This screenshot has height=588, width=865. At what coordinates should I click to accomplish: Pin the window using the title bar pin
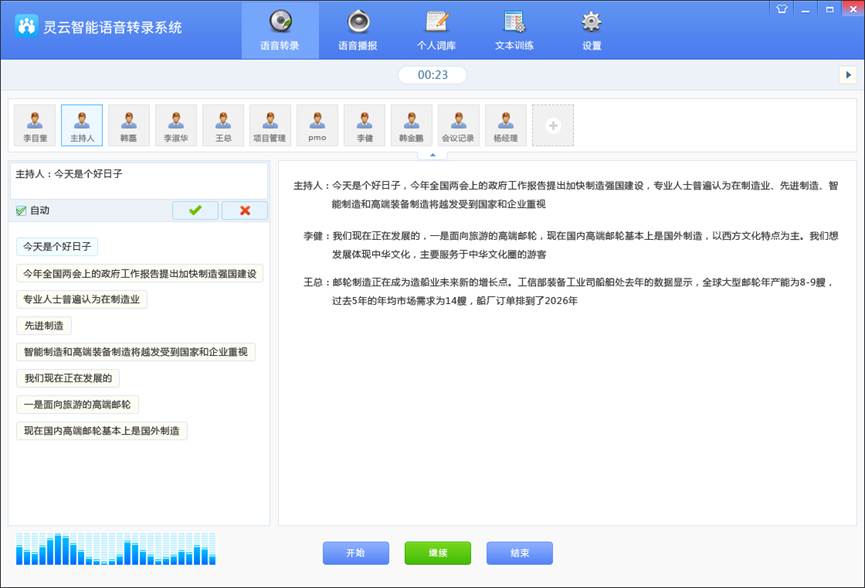(x=783, y=9)
